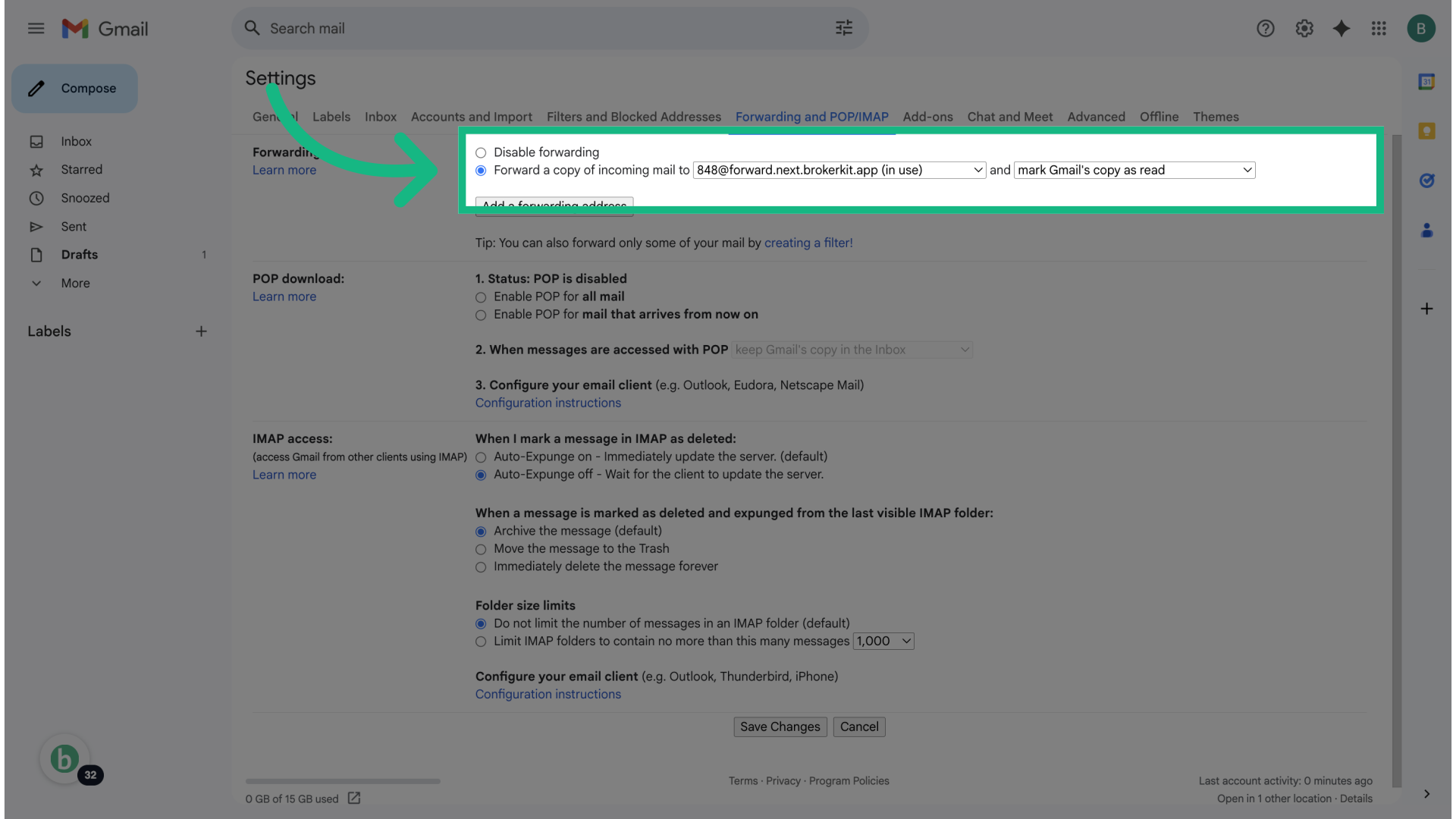The height and width of the screenshot is (819, 1456).
Task: Switch to General settings tab
Action: point(275,117)
